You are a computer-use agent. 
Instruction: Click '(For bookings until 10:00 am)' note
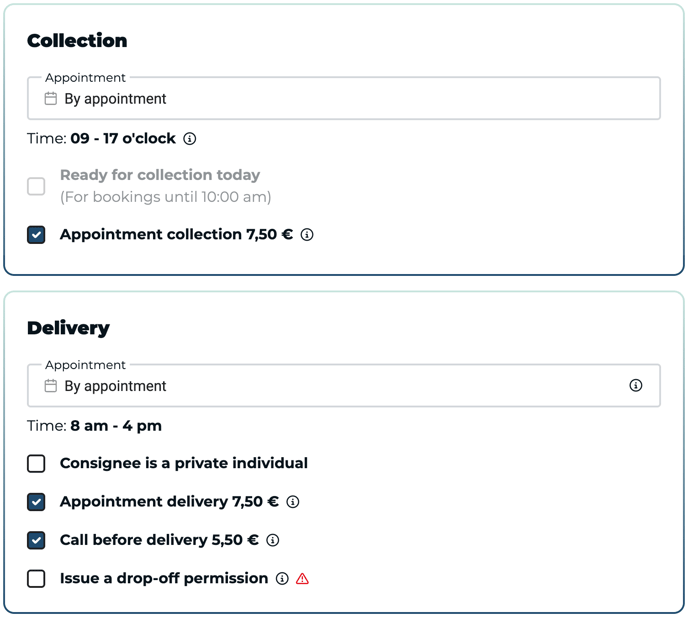(165, 197)
